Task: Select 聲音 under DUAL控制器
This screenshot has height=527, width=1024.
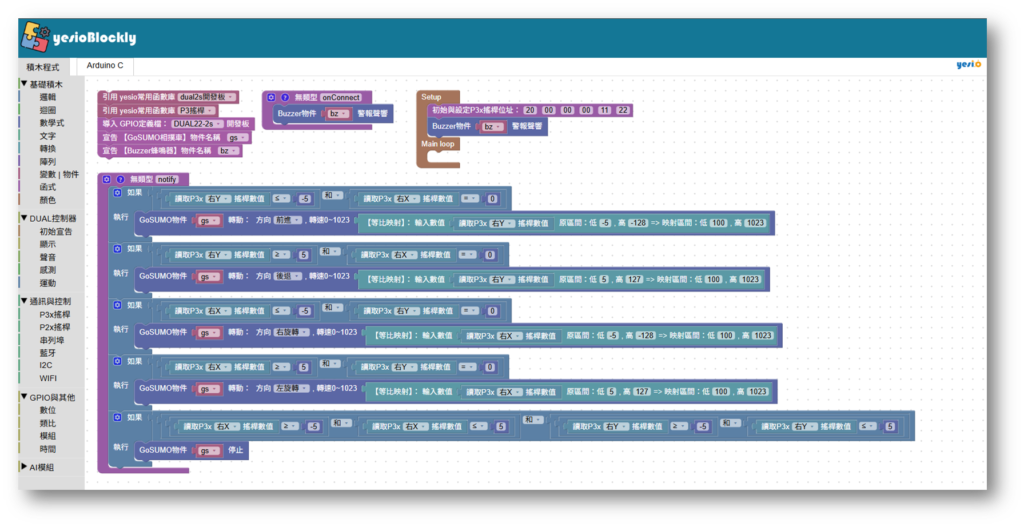Action: (x=48, y=257)
